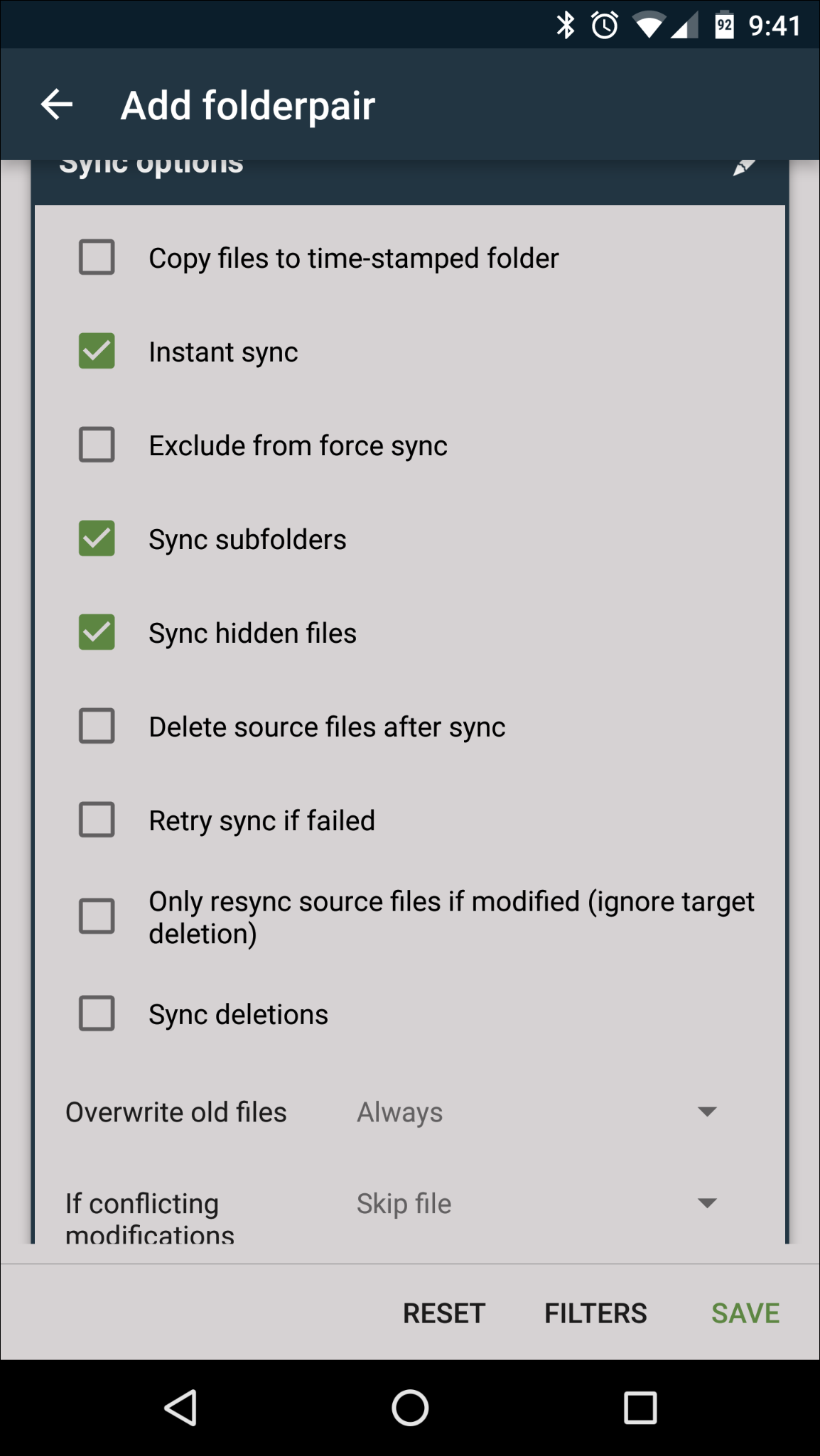Tap the battery status icon
Viewport: 820px width, 1456px height.
[724, 26]
